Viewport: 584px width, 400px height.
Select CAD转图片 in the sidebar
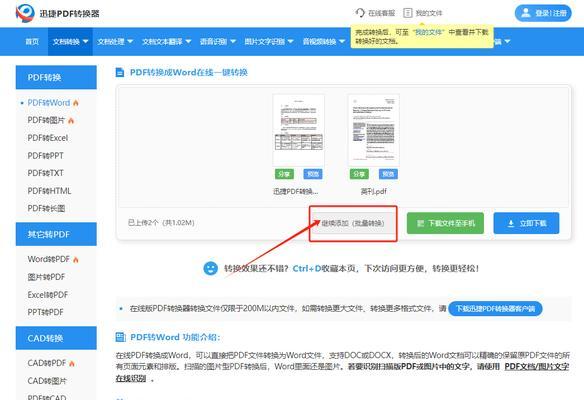point(47,381)
